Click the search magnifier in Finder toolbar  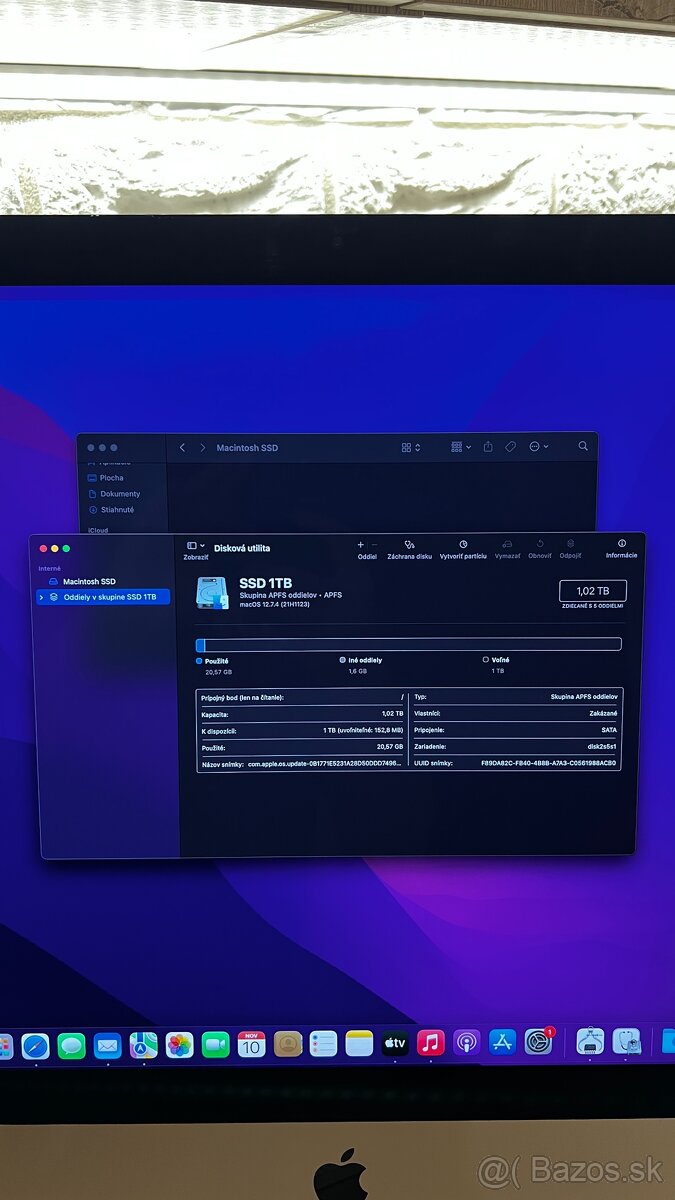[583, 447]
